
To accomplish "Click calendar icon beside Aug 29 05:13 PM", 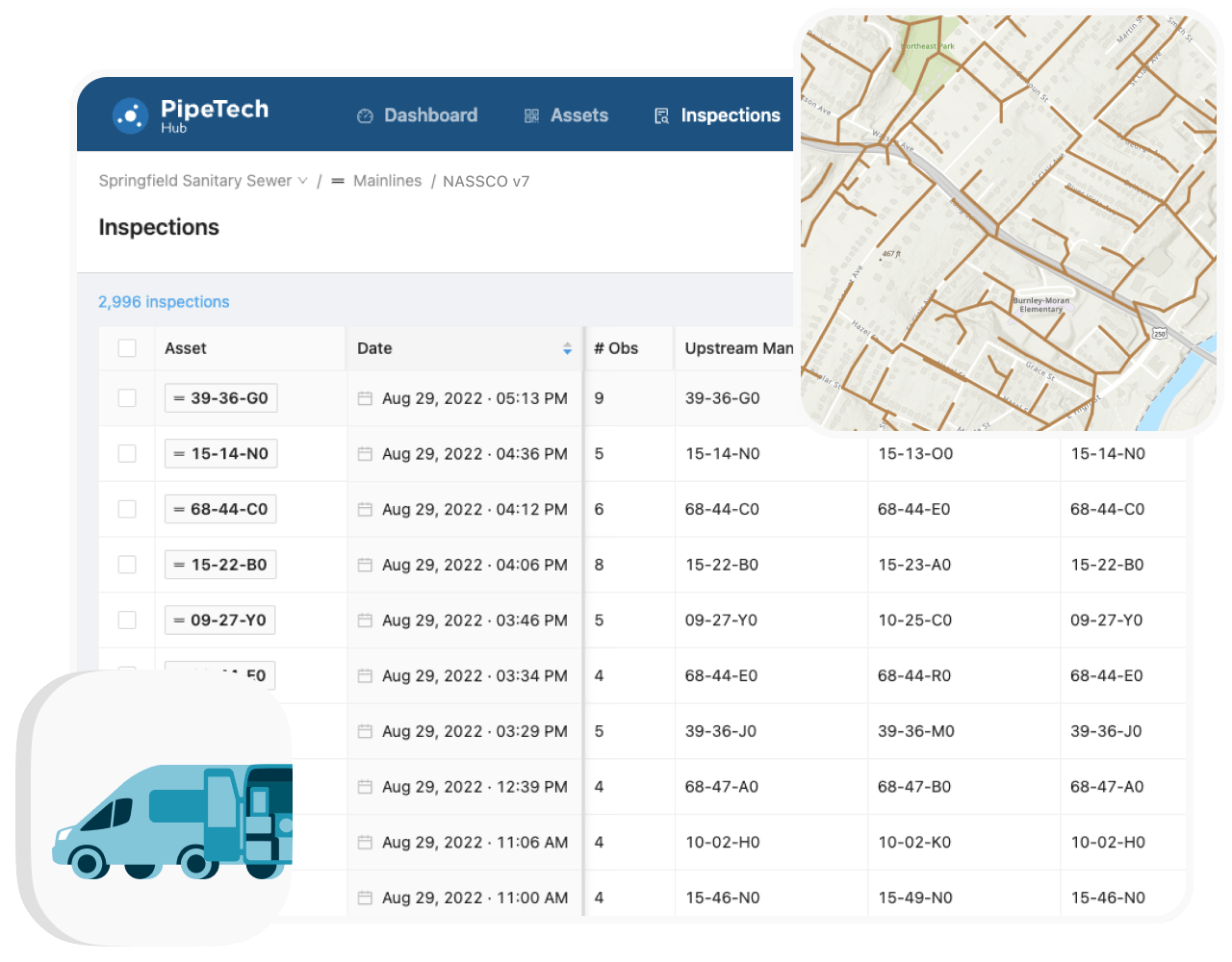I will coord(365,398).
